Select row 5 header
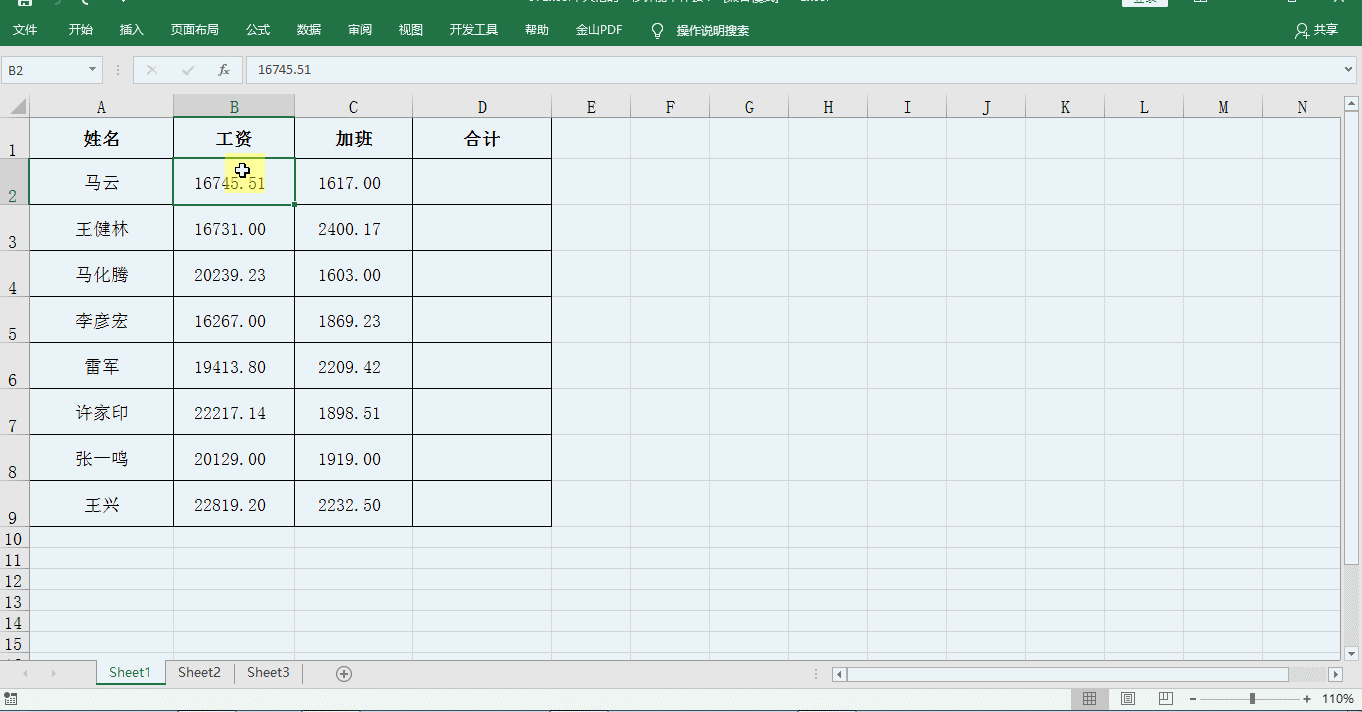The image size is (1362, 712). 14,320
